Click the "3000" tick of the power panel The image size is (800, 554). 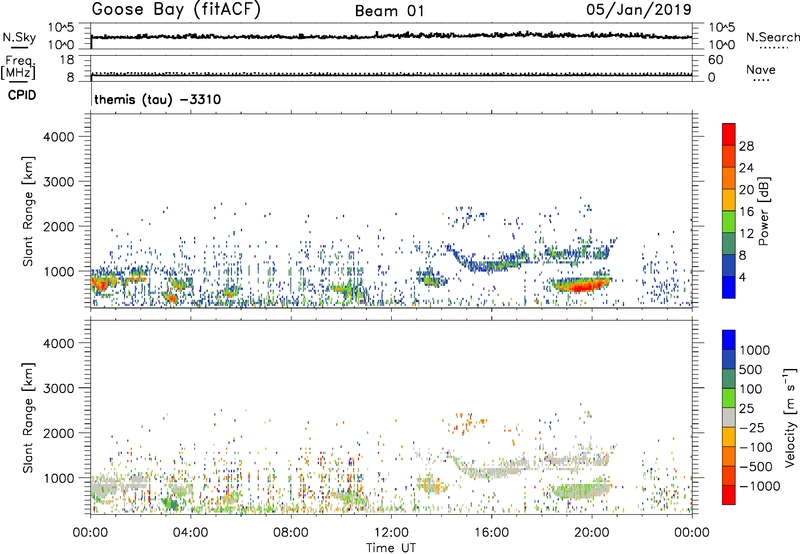59,182
